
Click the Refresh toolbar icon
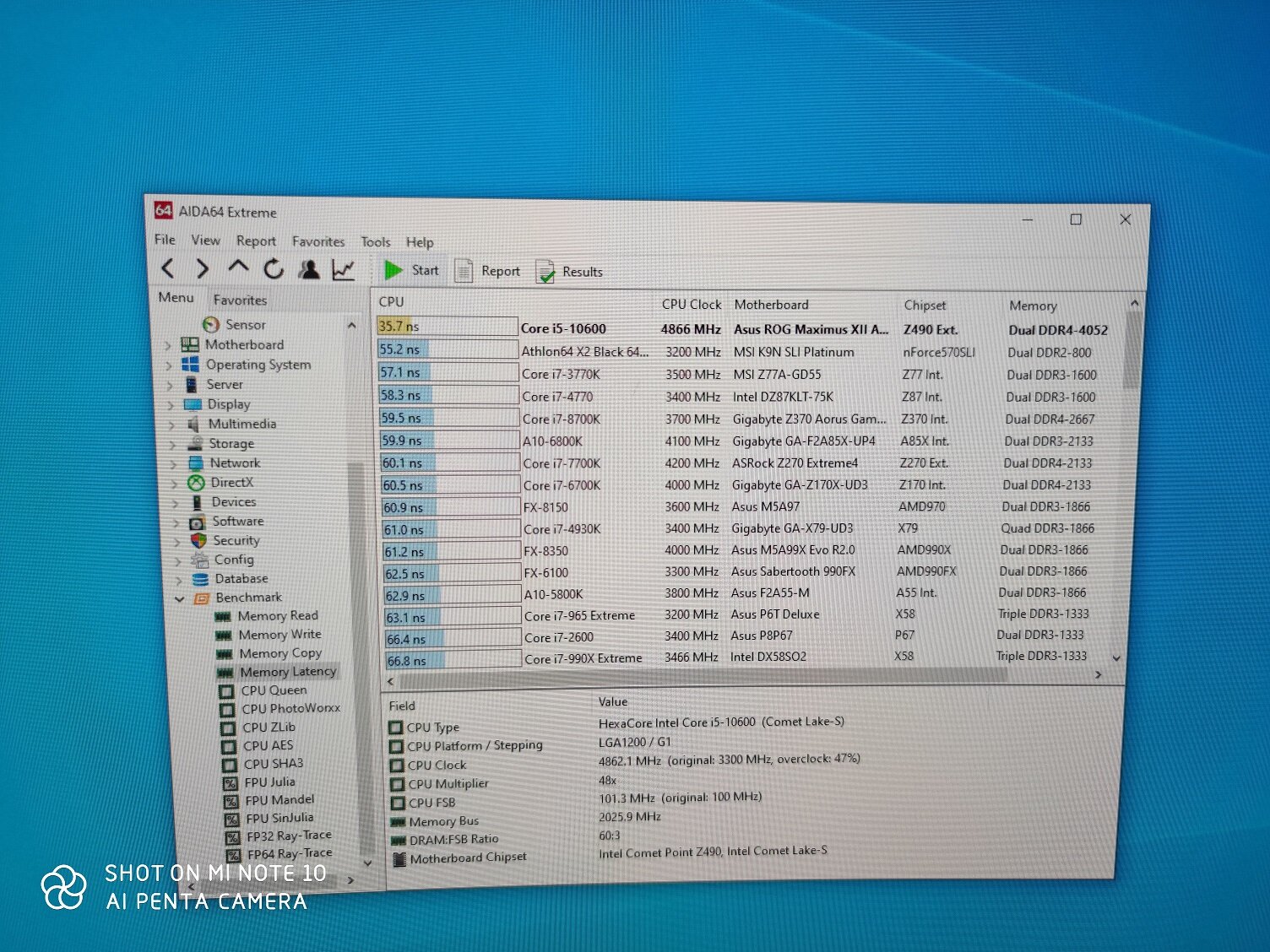tap(274, 269)
